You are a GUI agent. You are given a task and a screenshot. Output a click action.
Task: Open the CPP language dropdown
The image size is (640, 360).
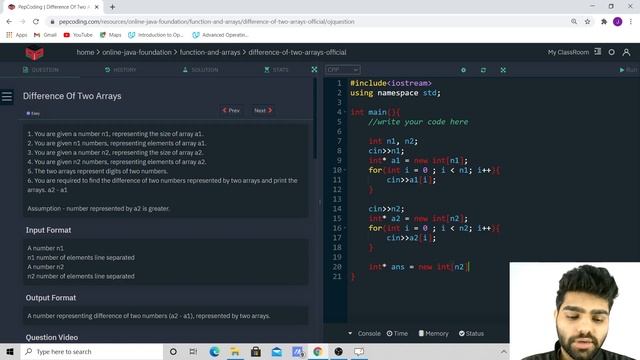pos(343,70)
